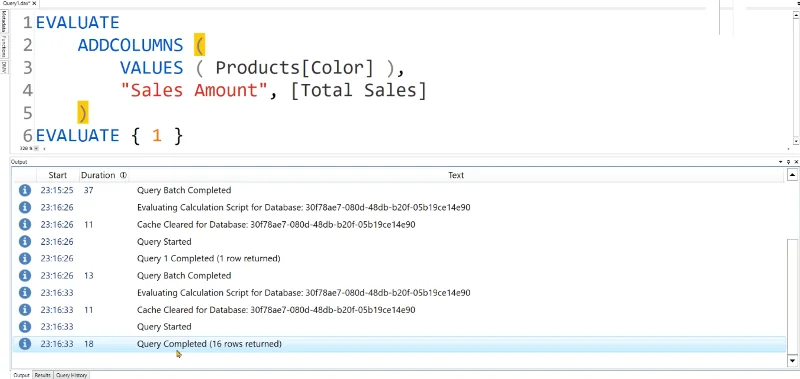Select 23:16:26 'Query Started' text
The width and height of the screenshot is (800, 379).
point(164,241)
